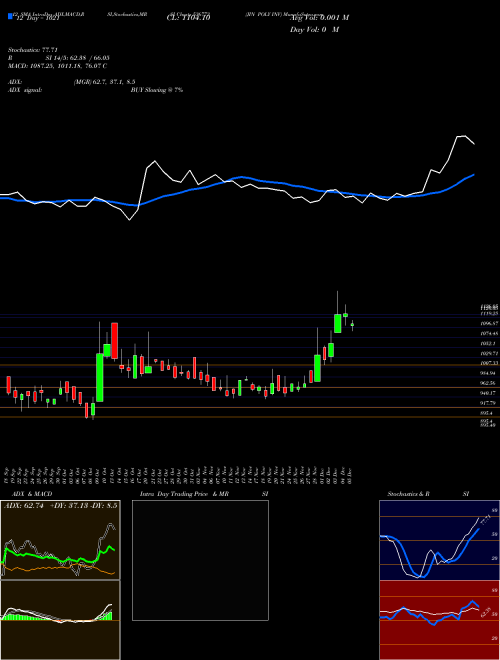Image resolution: width=500 pixels, height=660 pixels.
Task: Click the 917.79 price level label
Action: (x=490, y=403)
